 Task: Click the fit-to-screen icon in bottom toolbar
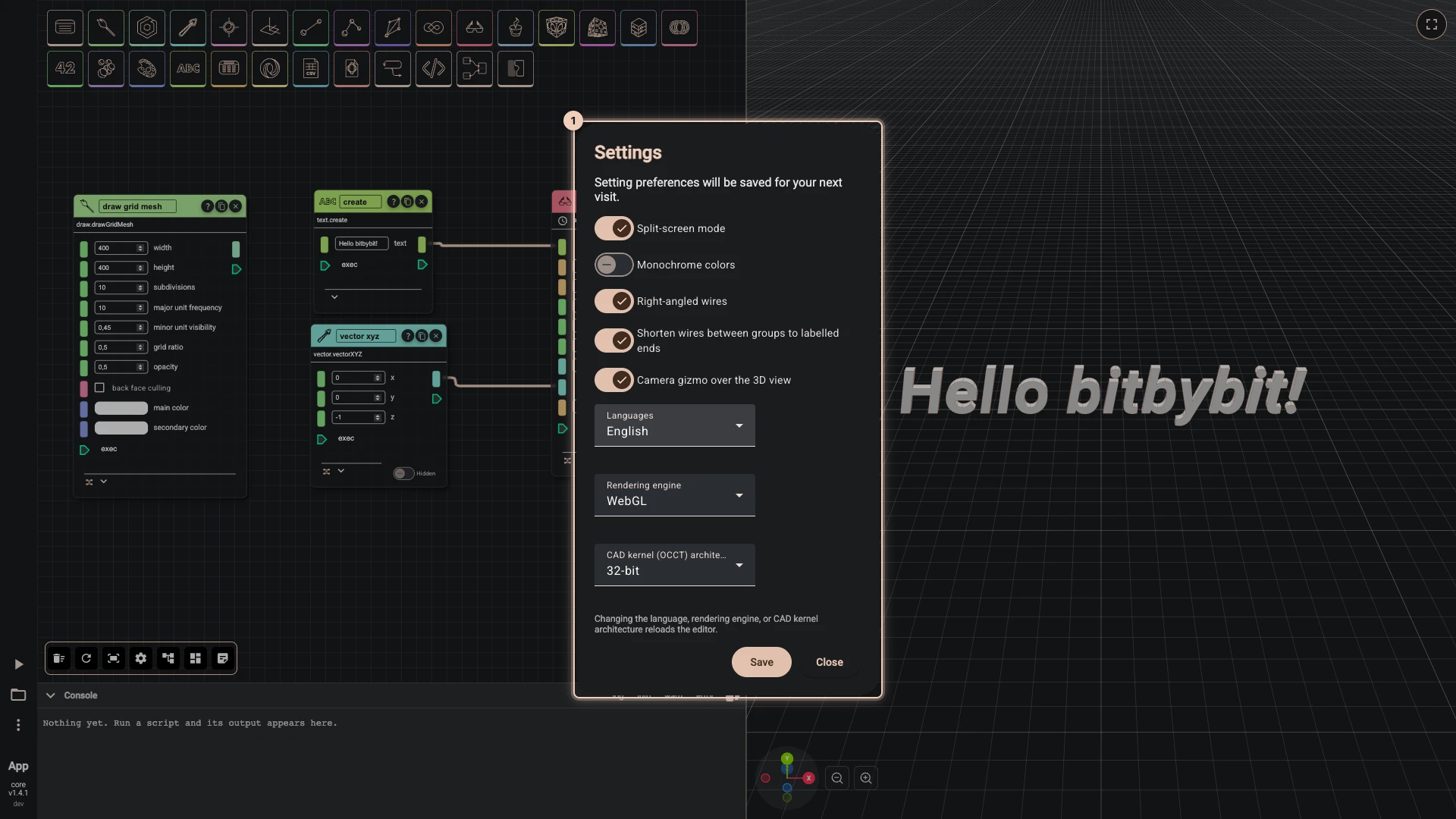[114, 658]
